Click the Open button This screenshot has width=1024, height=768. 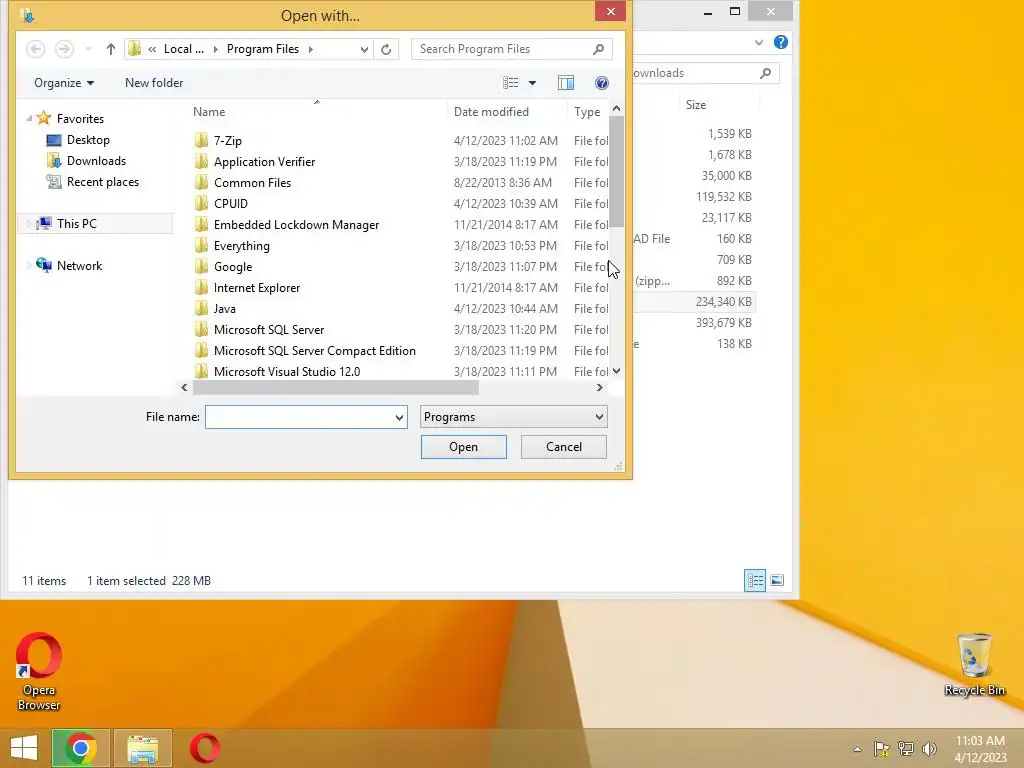[464, 447]
